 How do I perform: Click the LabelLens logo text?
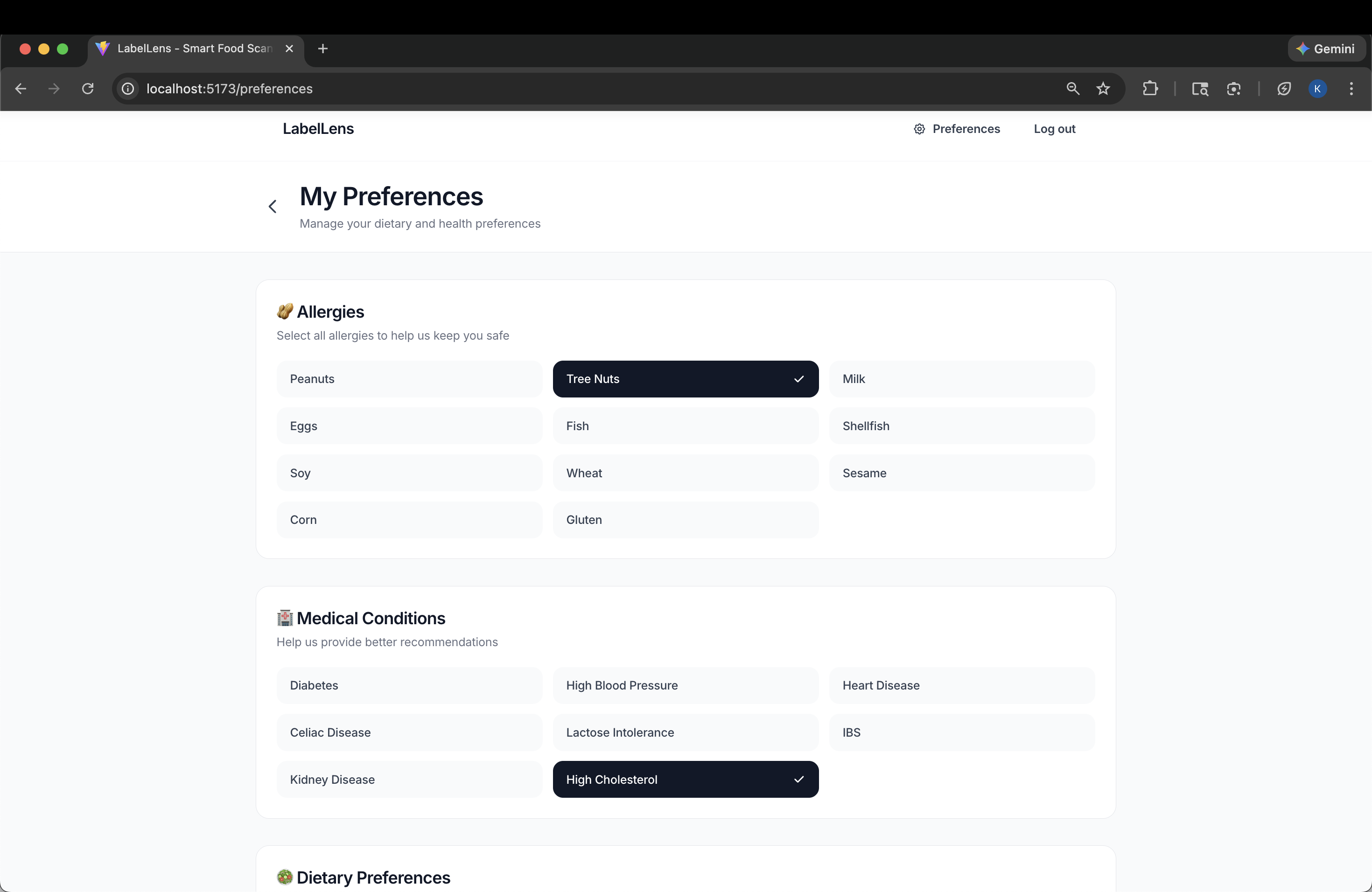318,129
